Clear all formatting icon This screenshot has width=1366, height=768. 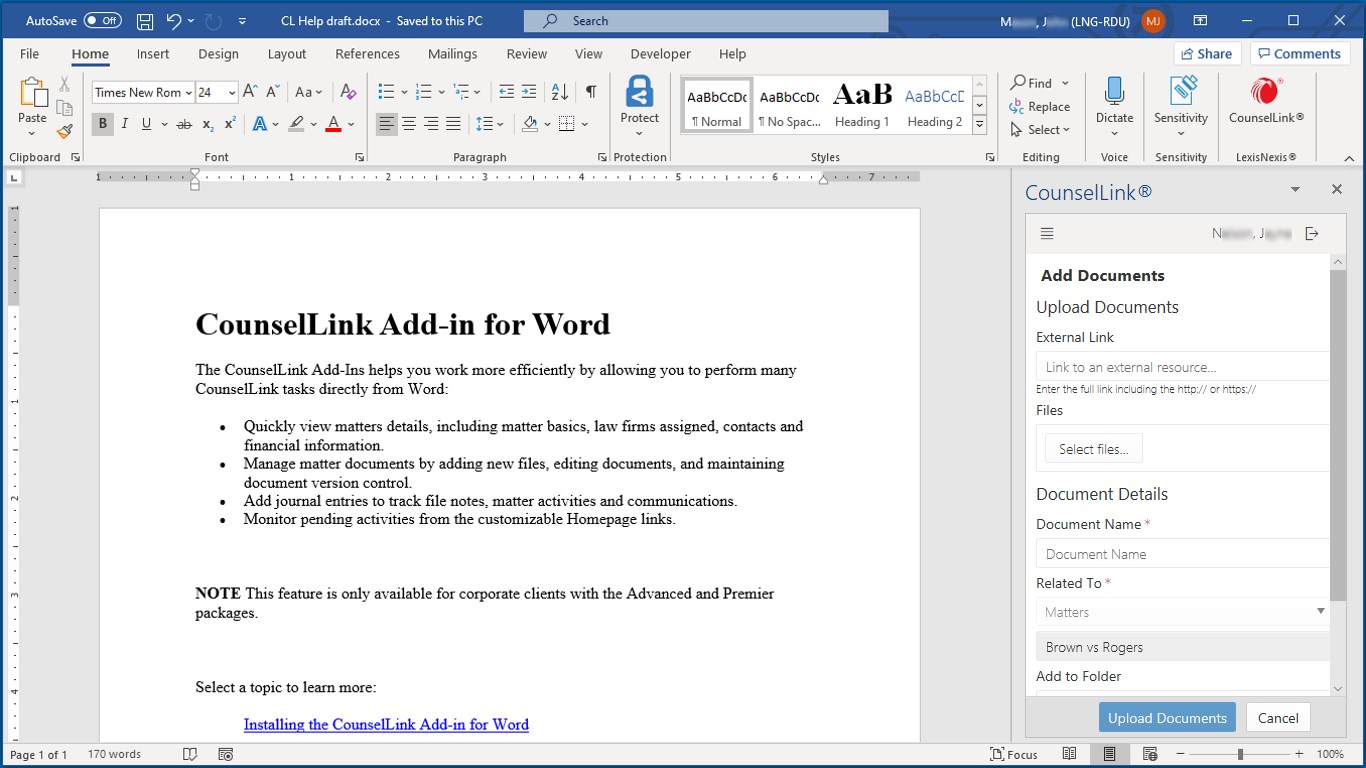348,92
